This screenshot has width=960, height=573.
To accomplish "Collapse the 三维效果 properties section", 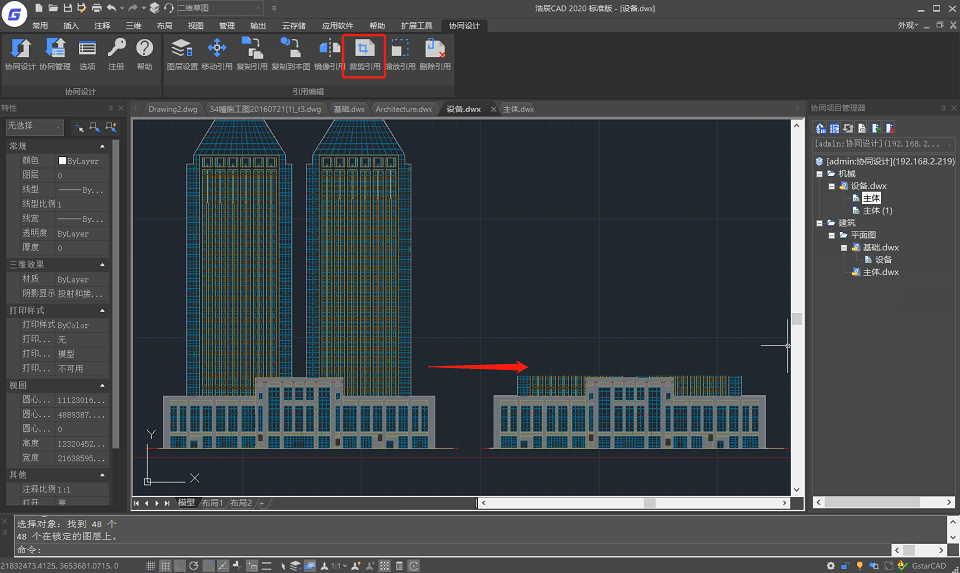I will pyautogui.click(x=102, y=264).
